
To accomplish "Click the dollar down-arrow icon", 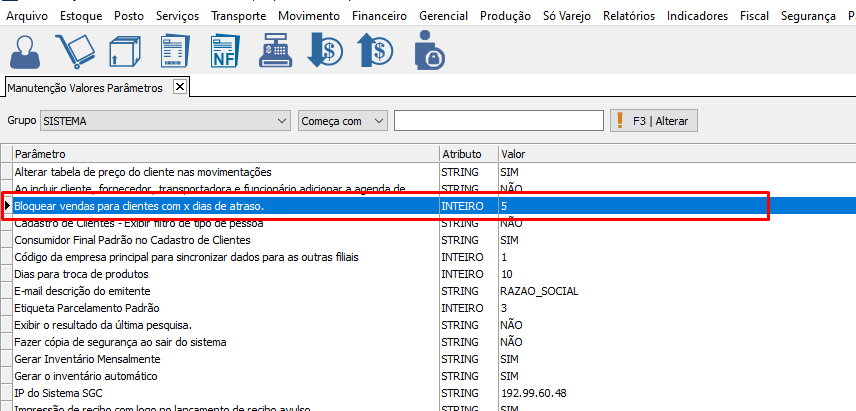I will [326, 50].
